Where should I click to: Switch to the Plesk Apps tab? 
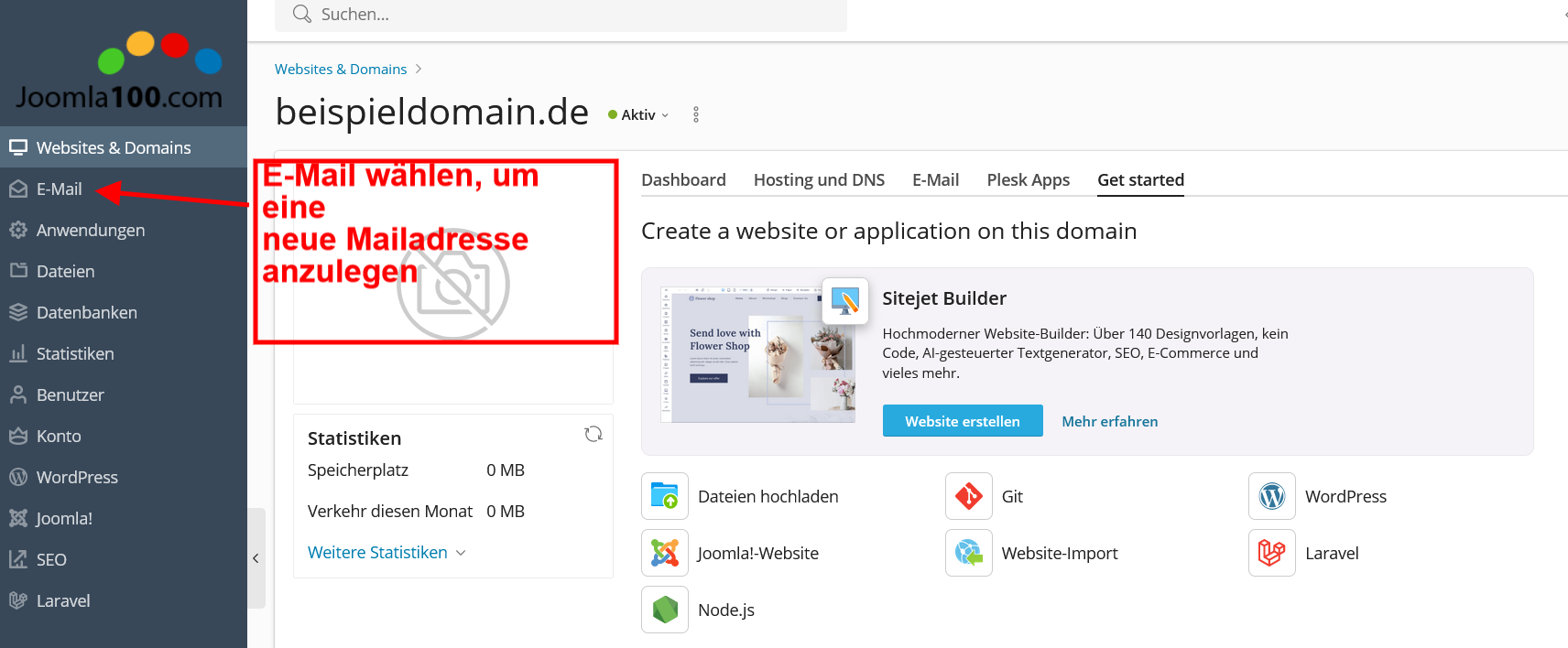[1028, 179]
